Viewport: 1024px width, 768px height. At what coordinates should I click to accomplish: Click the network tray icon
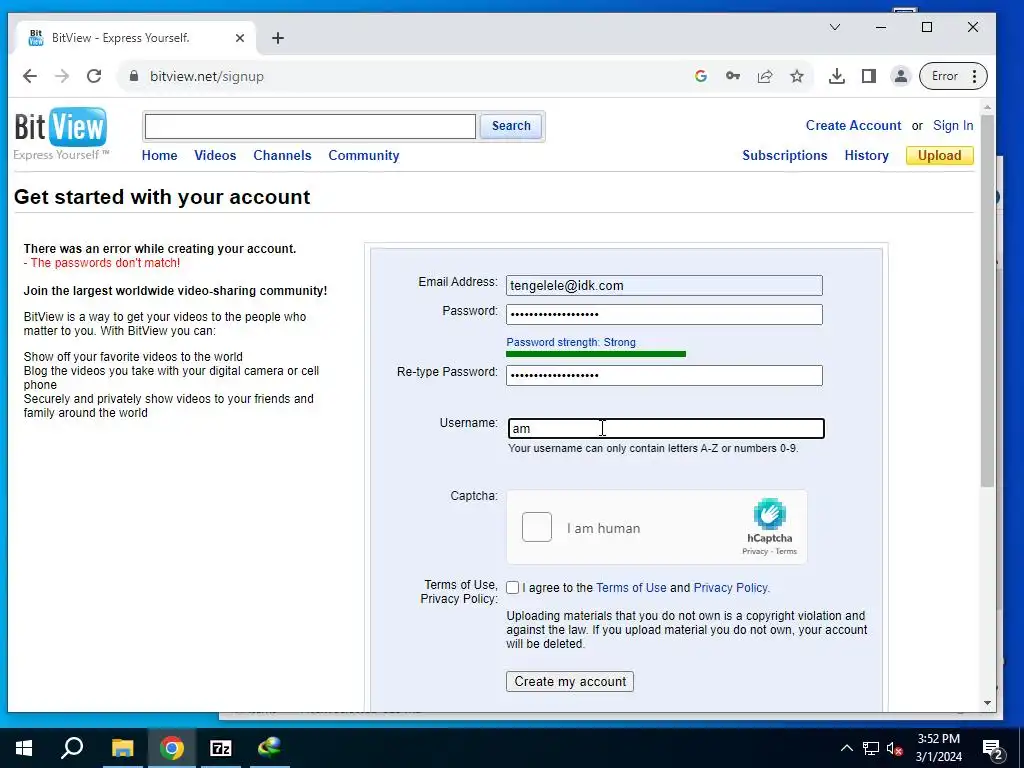tap(871, 748)
